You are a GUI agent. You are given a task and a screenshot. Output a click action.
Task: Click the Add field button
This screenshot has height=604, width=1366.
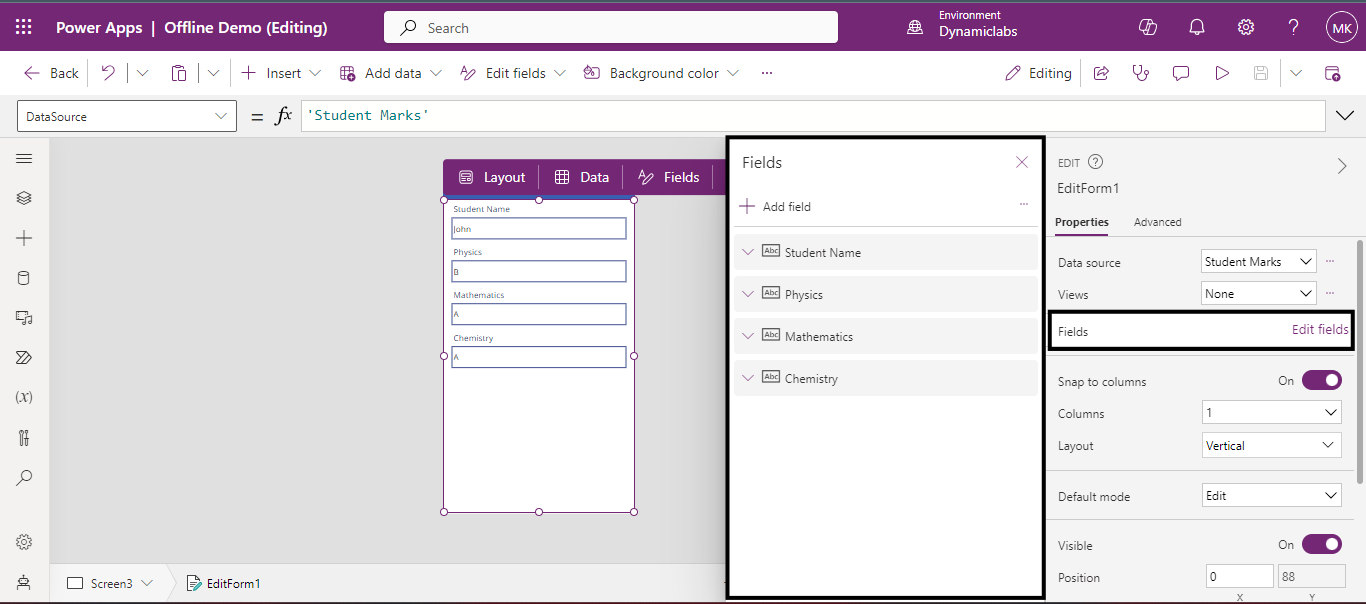pos(775,207)
